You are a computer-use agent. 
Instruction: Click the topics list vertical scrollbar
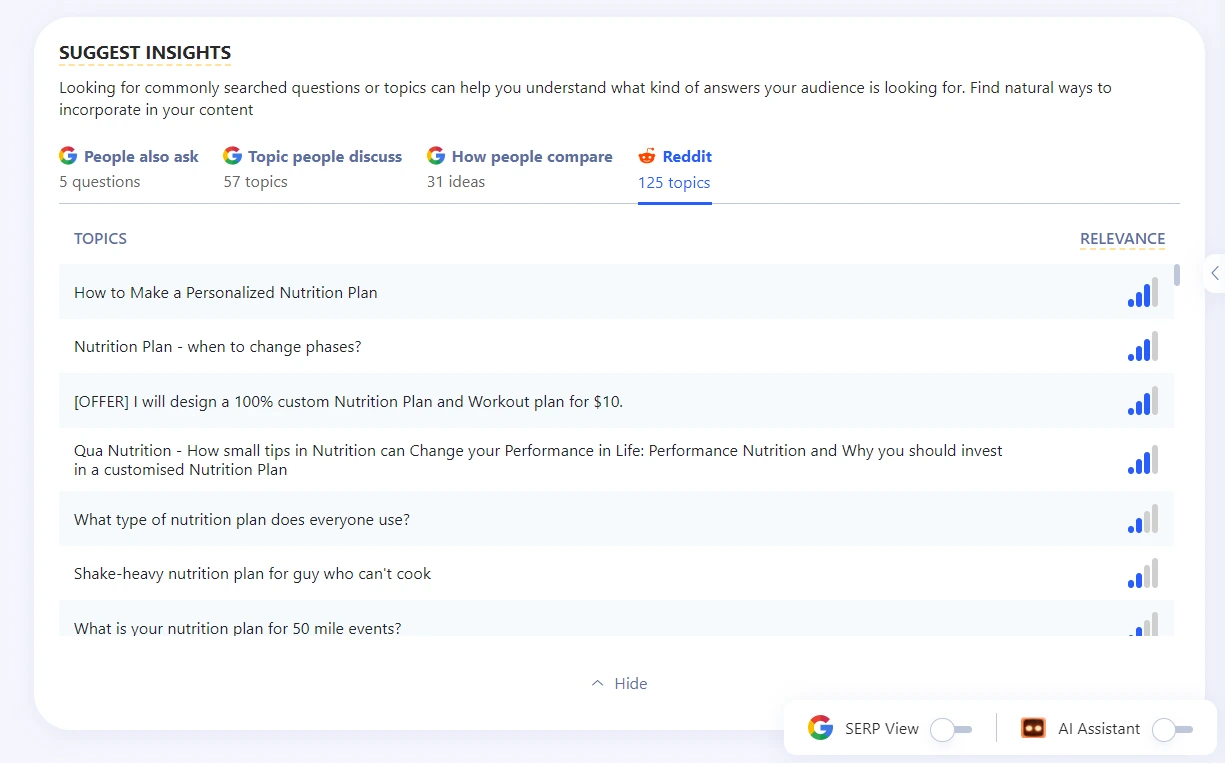(1177, 275)
